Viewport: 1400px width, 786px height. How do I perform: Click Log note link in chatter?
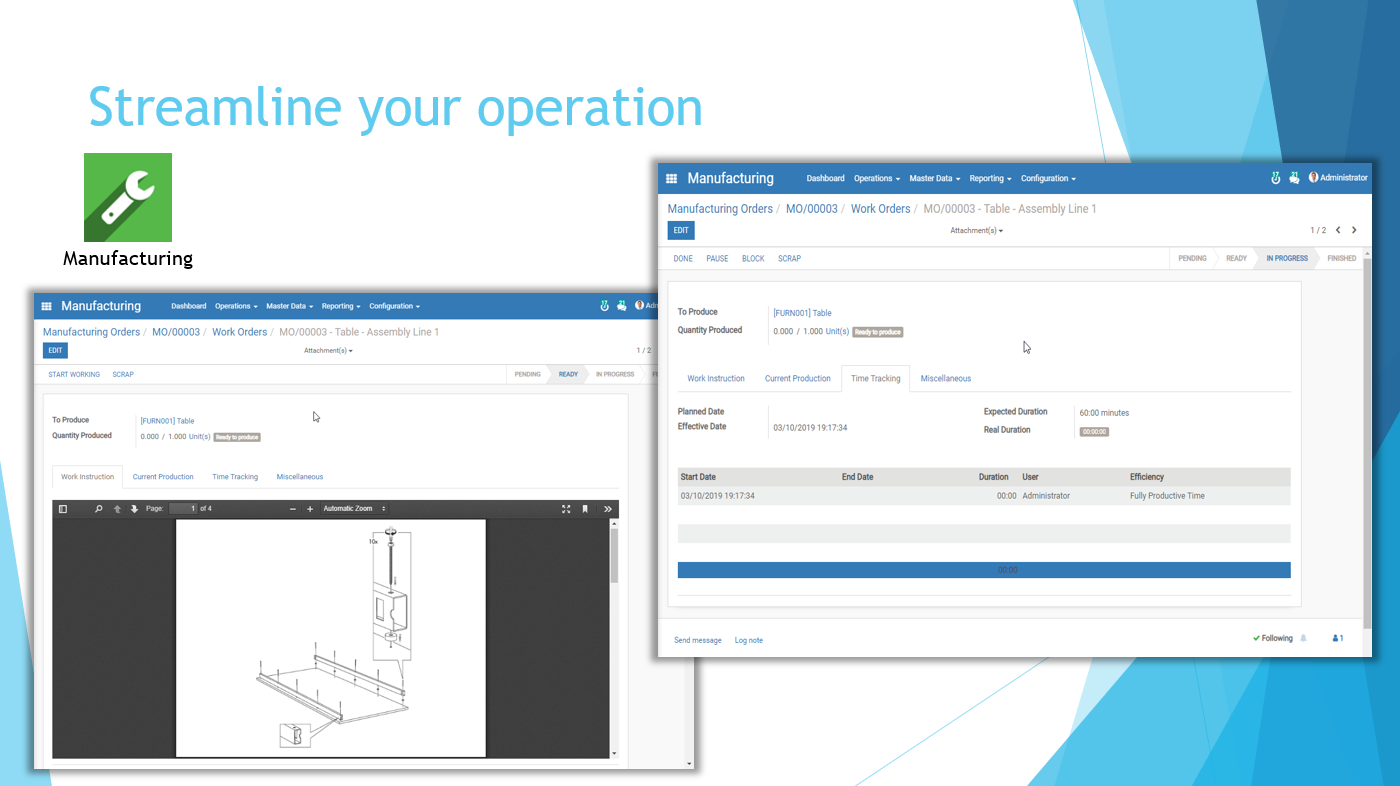coord(749,640)
